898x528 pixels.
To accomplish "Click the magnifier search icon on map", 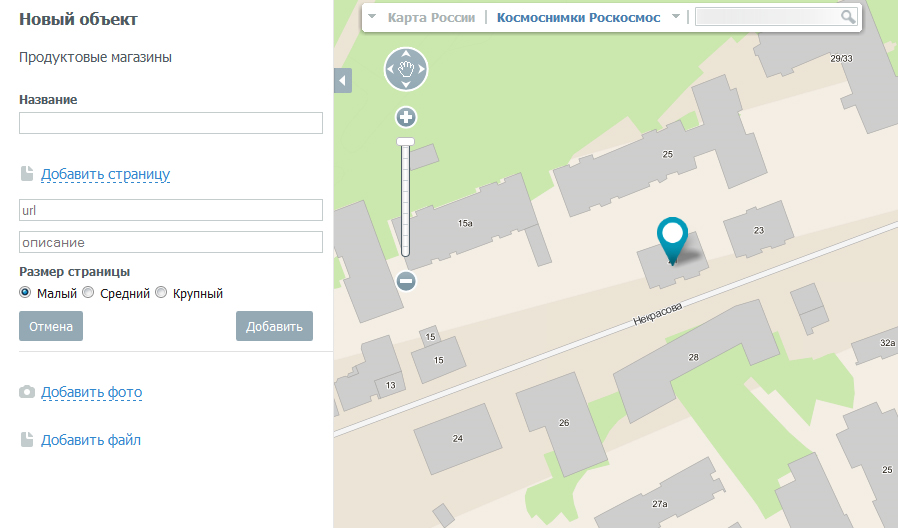I will [848, 17].
